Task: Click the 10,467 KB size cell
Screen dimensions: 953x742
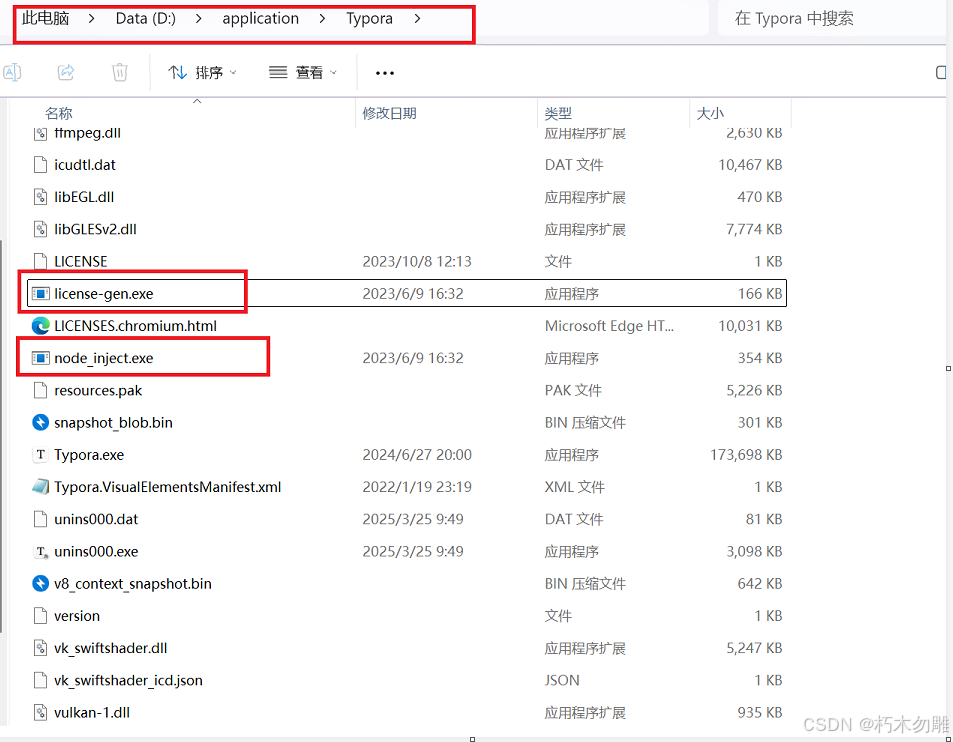Action: [750, 165]
